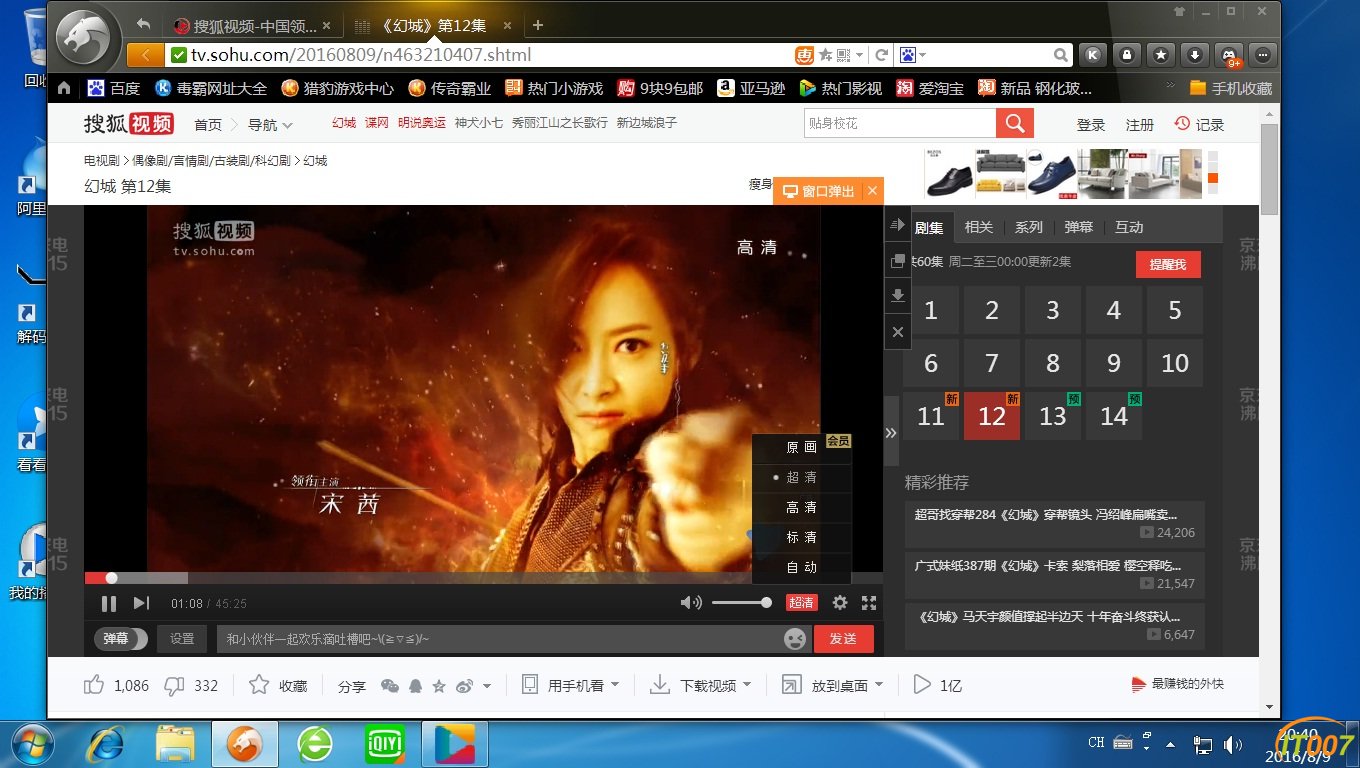Click the thumbs down dislike icon

pyautogui.click(x=174, y=685)
